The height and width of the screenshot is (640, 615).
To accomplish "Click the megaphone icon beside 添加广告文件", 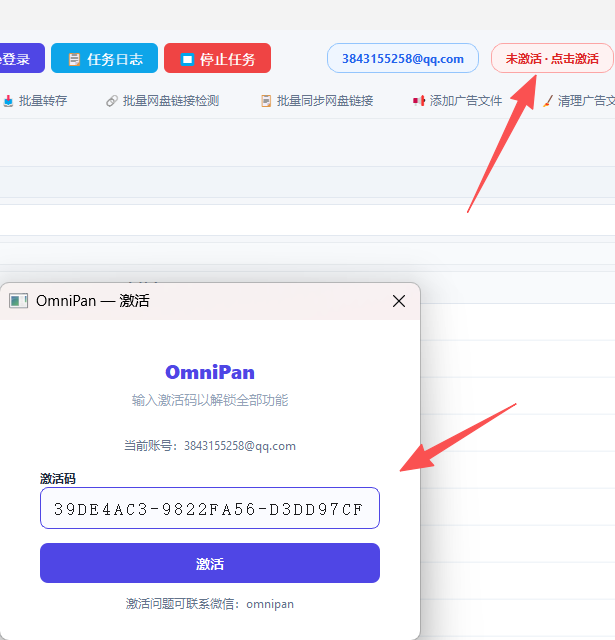I will tap(419, 101).
